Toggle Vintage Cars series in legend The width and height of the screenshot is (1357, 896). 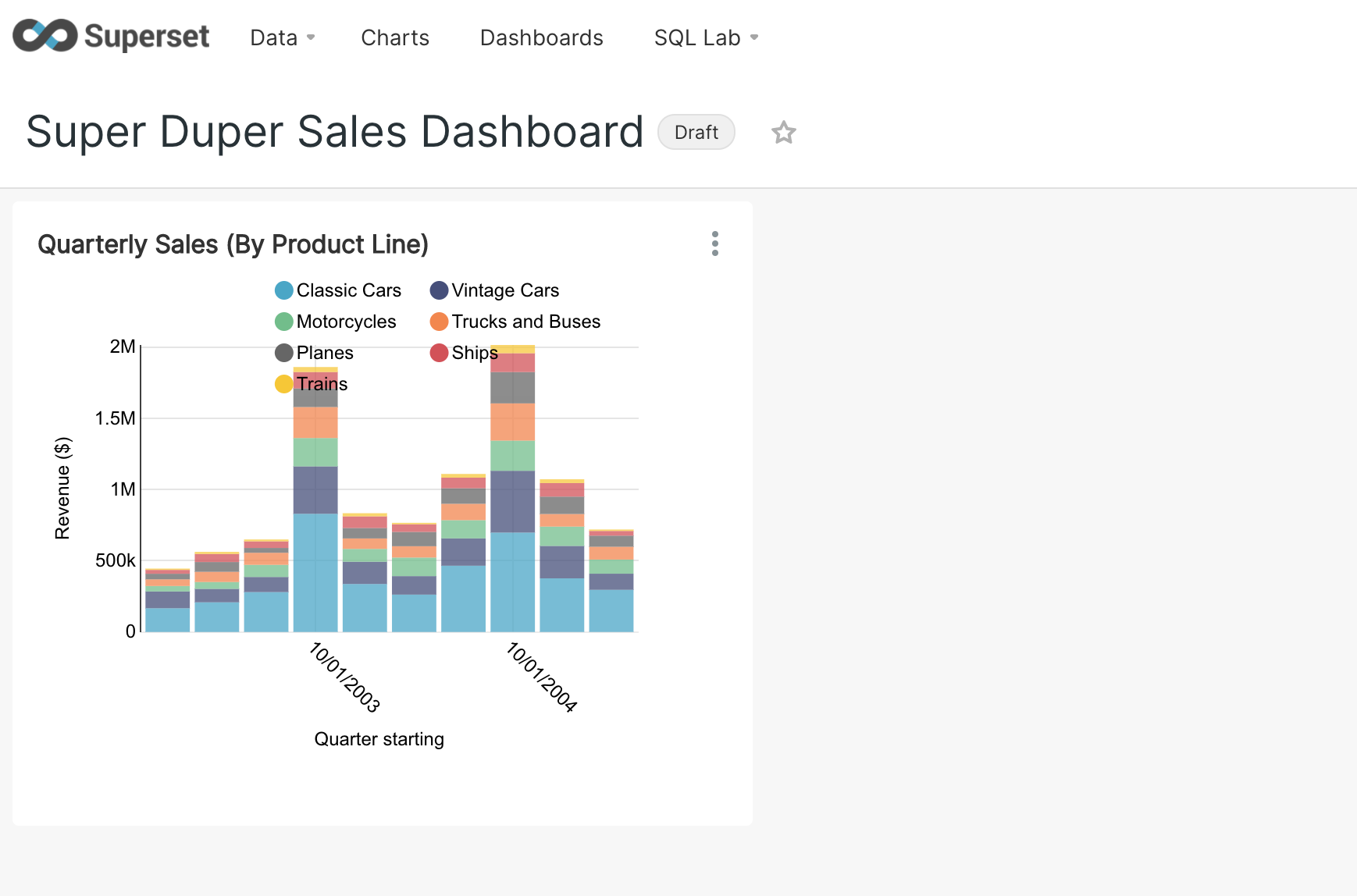(x=495, y=290)
